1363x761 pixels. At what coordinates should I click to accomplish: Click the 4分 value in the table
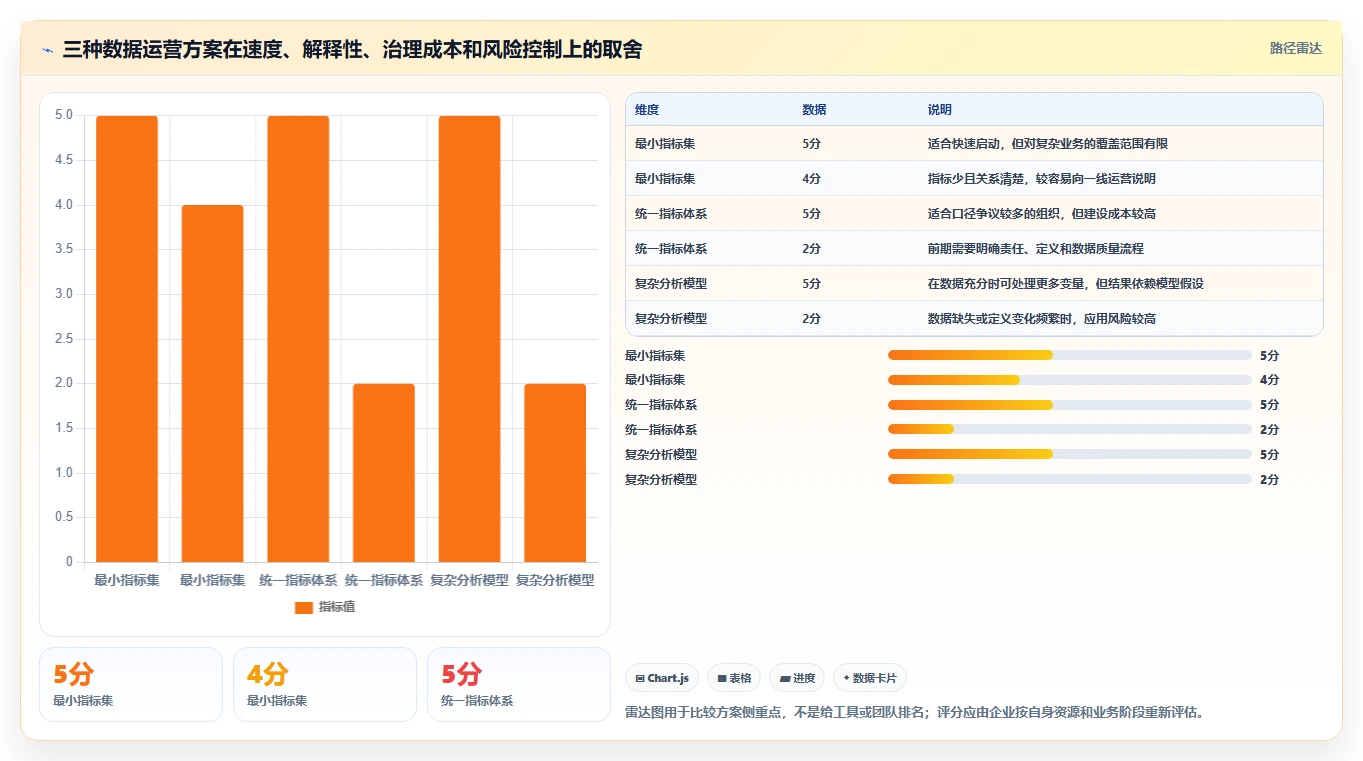tap(811, 179)
